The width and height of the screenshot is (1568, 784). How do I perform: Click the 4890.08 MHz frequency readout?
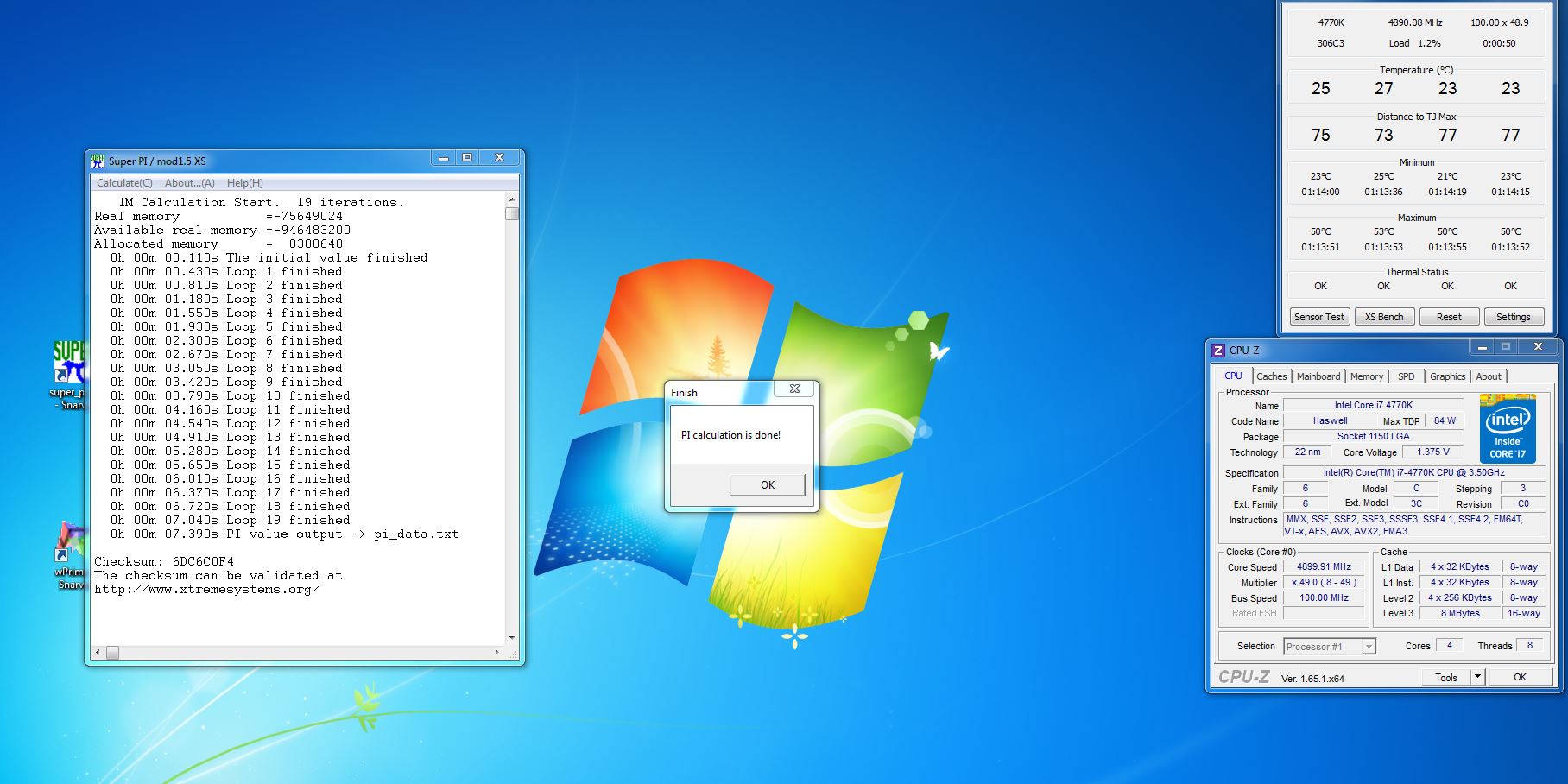[x=1415, y=22]
